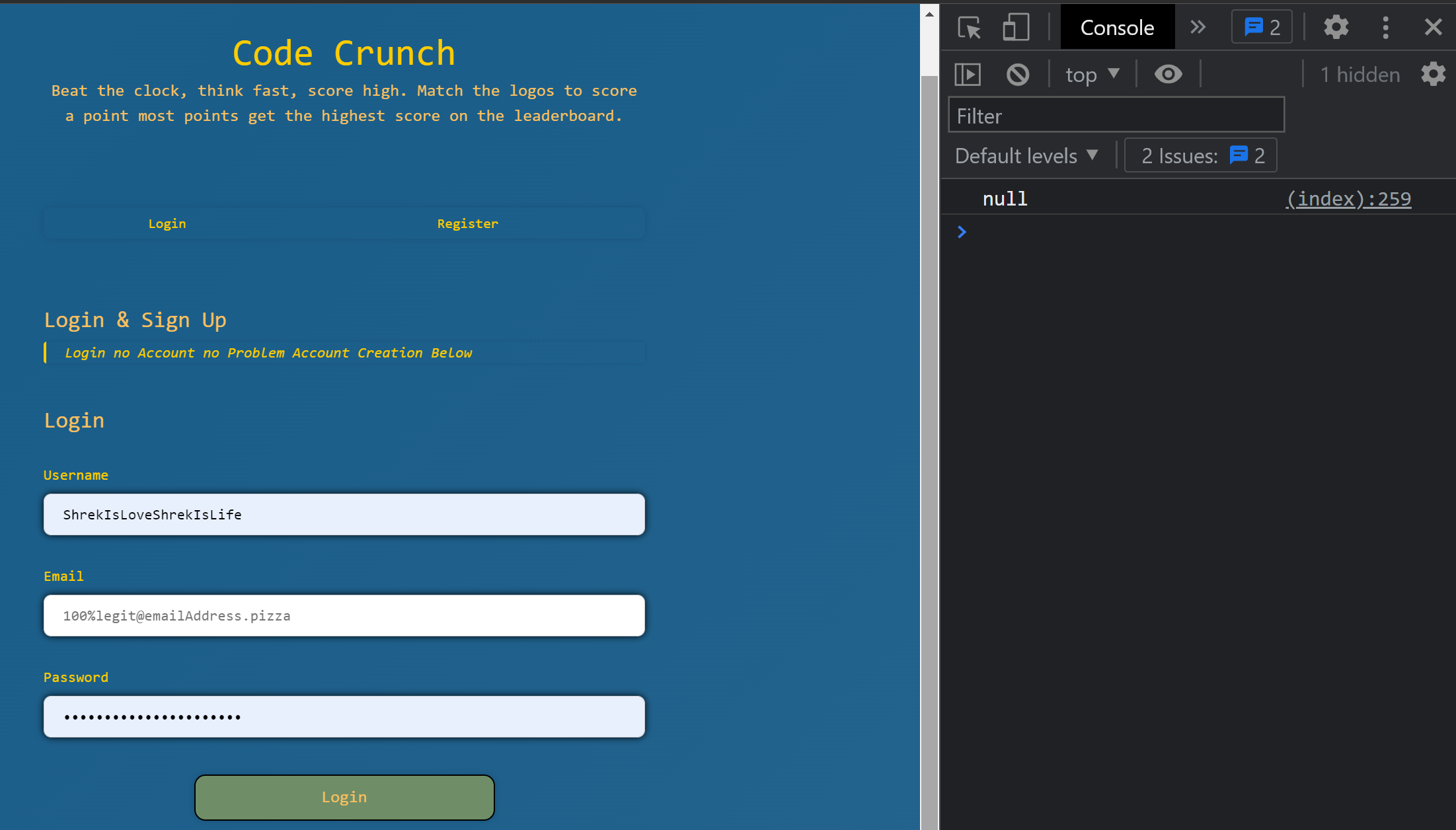The height and width of the screenshot is (830, 1456).
Task: Switch to the Console tab
Action: pos(1116,27)
